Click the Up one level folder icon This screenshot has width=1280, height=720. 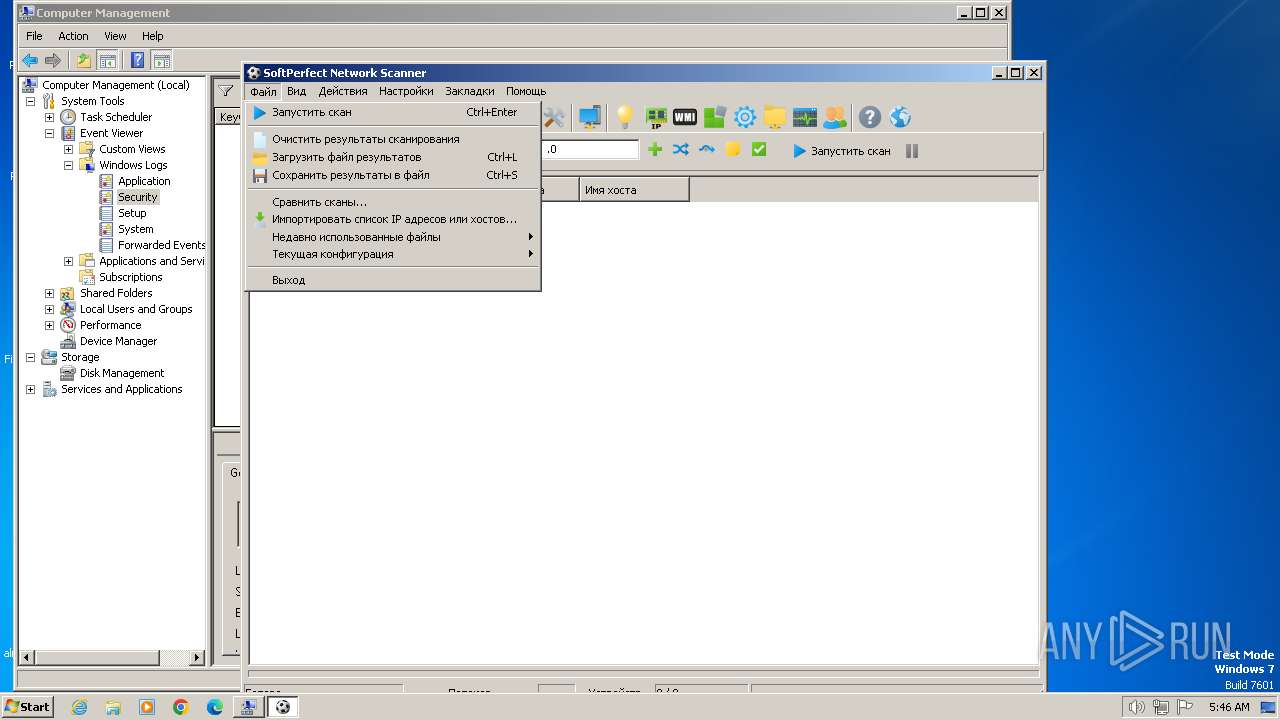84,60
